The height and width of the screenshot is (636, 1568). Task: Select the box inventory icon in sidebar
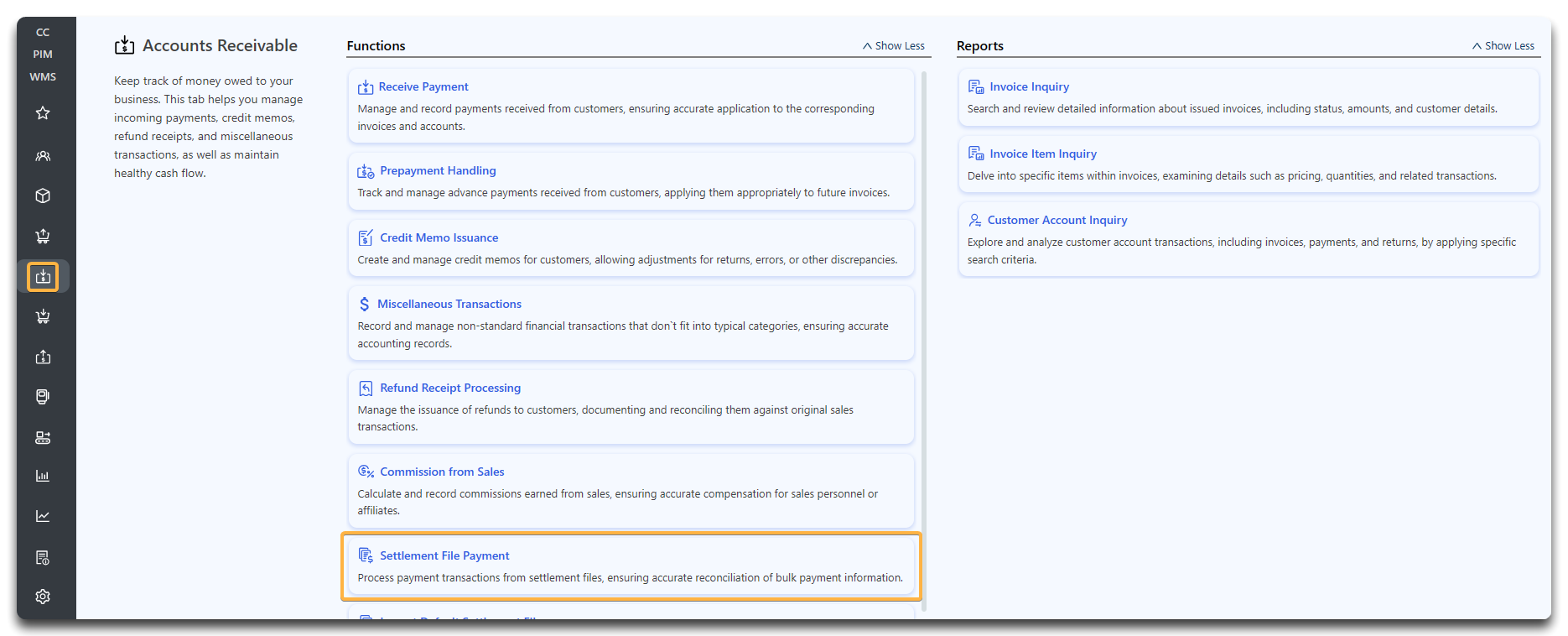[43, 195]
